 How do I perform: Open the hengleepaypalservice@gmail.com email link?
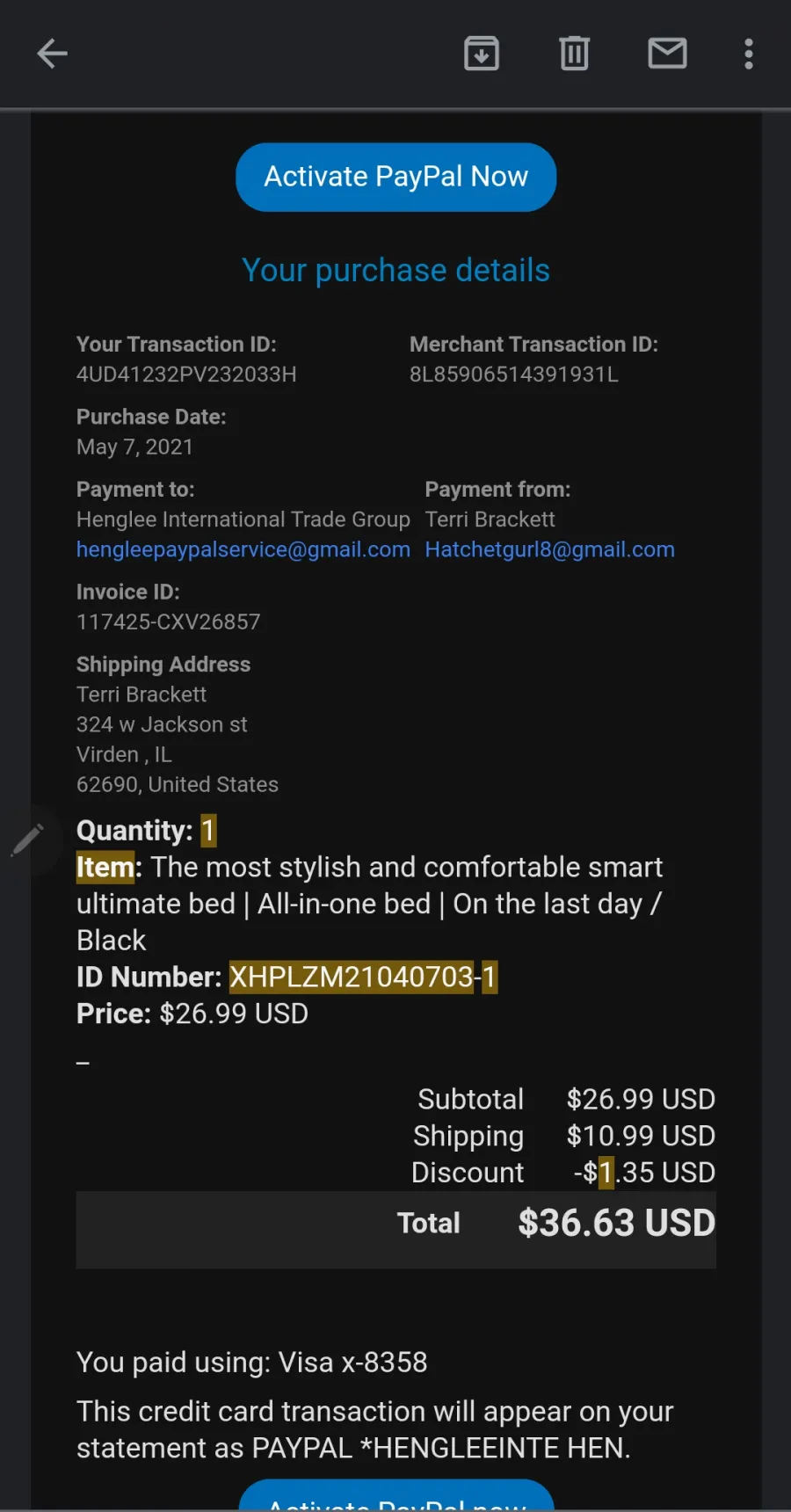pyautogui.click(x=243, y=549)
